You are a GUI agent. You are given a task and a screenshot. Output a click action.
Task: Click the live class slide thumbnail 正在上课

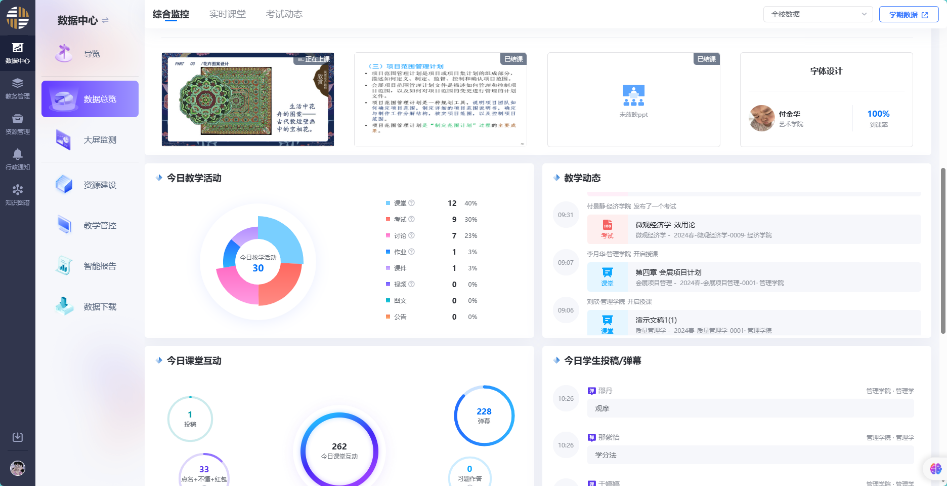[247, 99]
